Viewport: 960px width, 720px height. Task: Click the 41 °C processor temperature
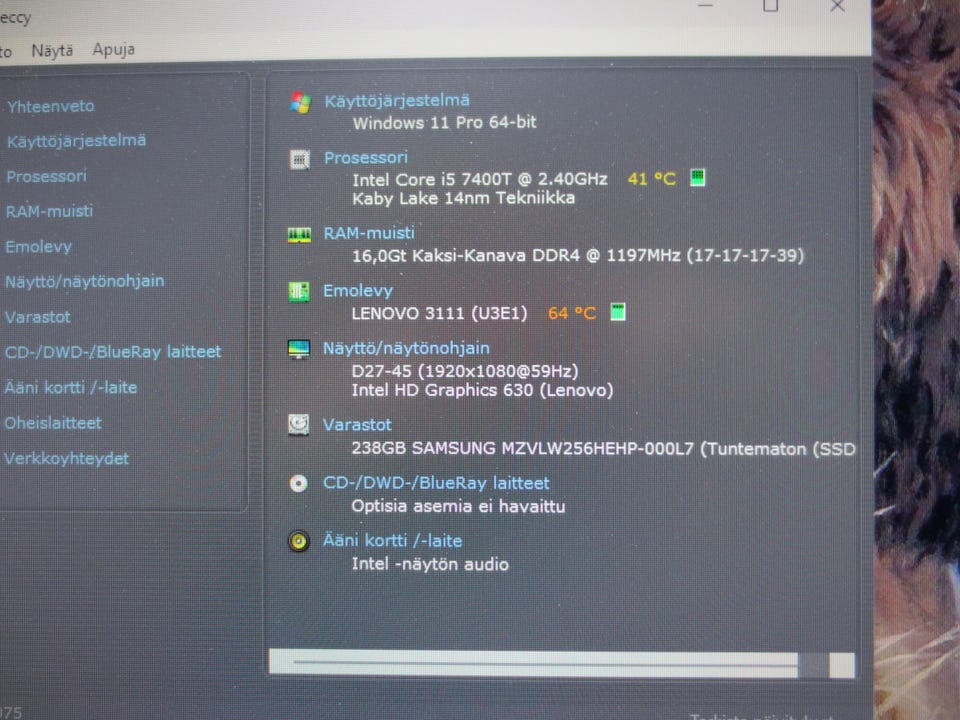click(x=652, y=179)
